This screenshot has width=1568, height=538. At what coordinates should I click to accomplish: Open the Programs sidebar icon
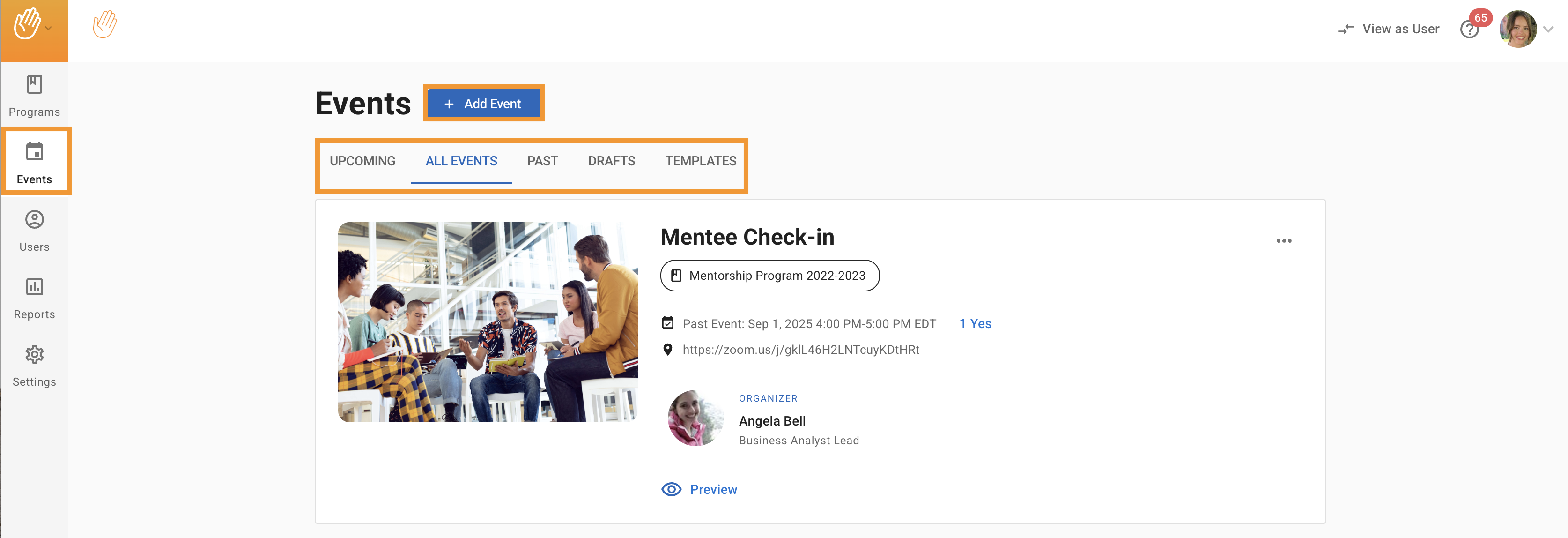coord(34,85)
